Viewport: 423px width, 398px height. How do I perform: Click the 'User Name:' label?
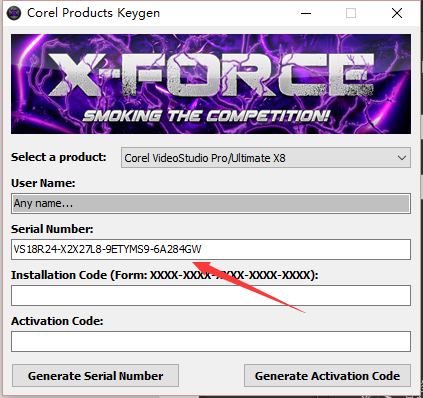tap(43, 183)
